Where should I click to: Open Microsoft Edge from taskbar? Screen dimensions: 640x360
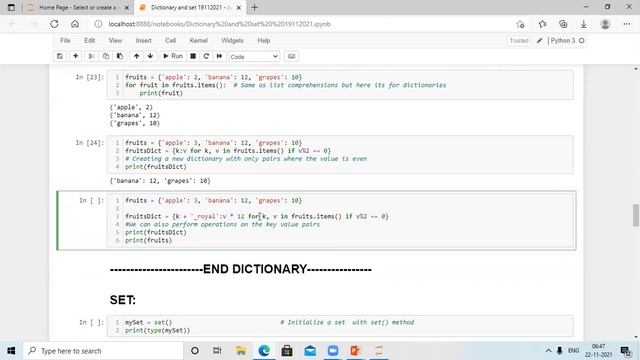pos(264,351)
